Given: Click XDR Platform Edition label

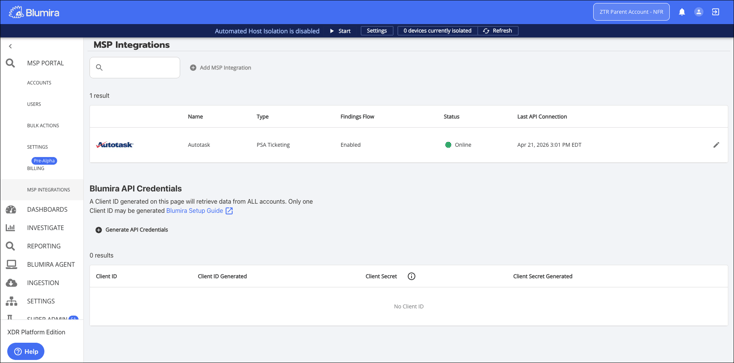Looking at the screenshot, I should pyautogui.click(x=37, y=332).
